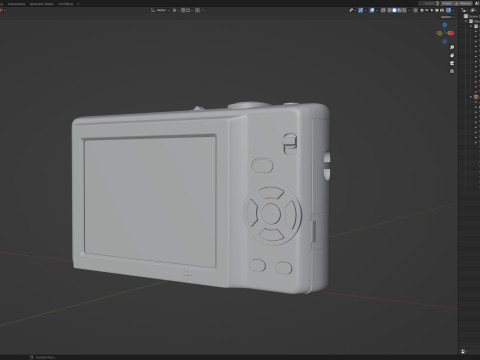Toggle camera view icon
This screenshot has height=360, width=480.
click(x=452, y=63)
